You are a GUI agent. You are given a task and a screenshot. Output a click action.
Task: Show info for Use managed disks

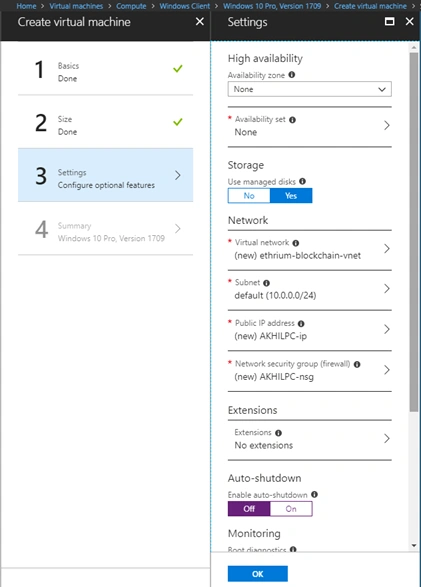point(302,181)
